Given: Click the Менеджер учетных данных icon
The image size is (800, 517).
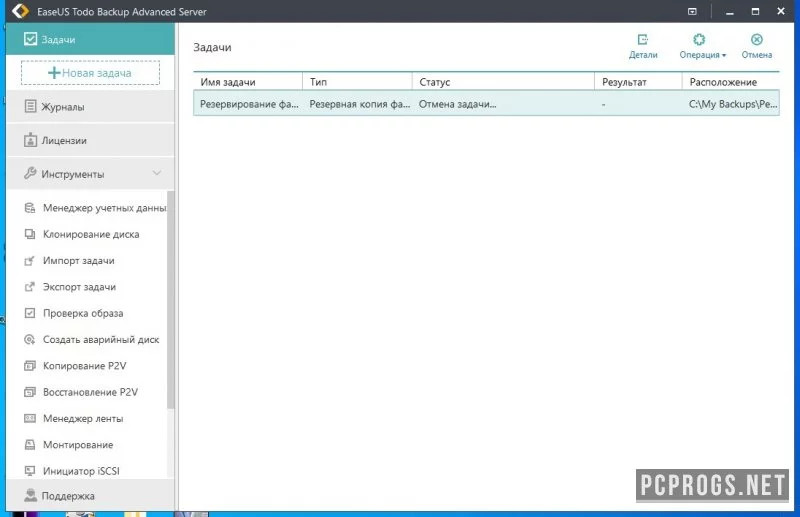Looking at the screenshot, I should click(30, 208).
